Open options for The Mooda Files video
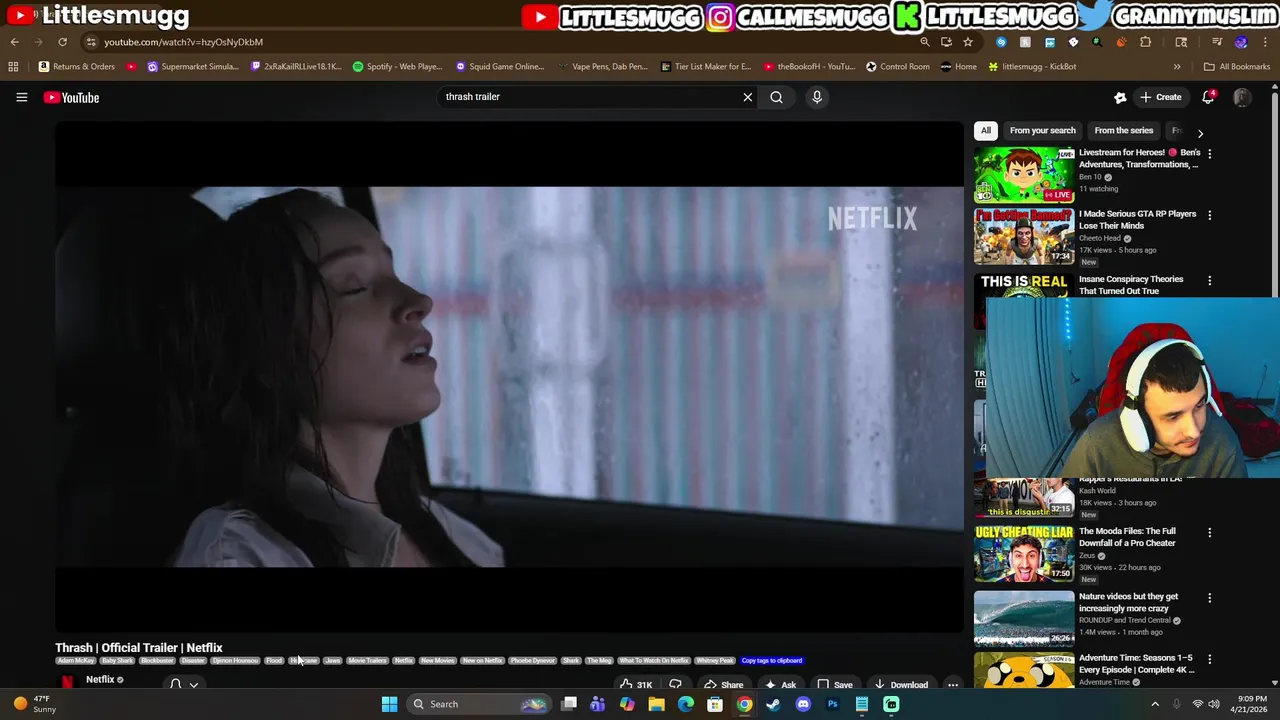Screen dimensions: 1280x720 (1209, 533)
